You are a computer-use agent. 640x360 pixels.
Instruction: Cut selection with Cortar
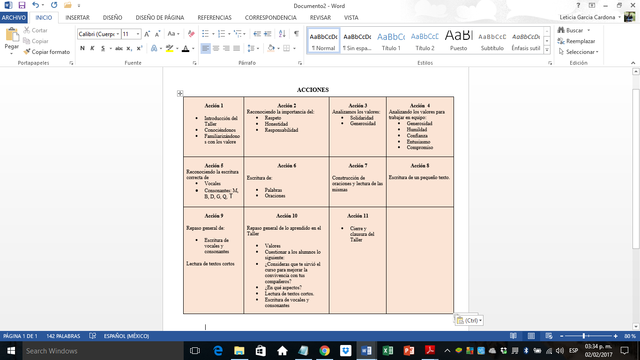pyautogui.click(x=36, y=30)
